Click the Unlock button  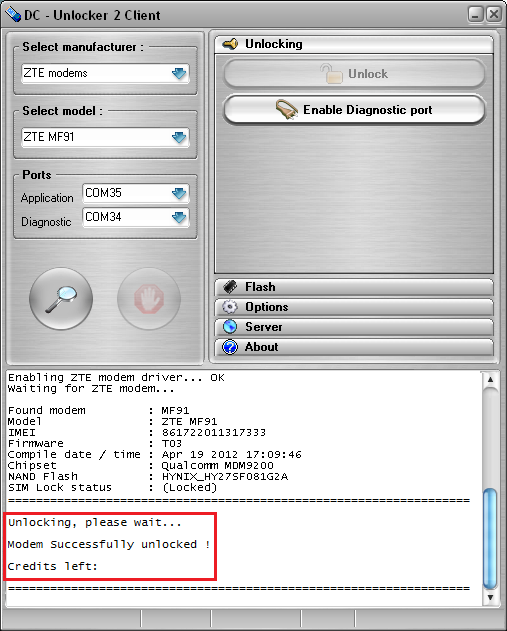point(354,74)
